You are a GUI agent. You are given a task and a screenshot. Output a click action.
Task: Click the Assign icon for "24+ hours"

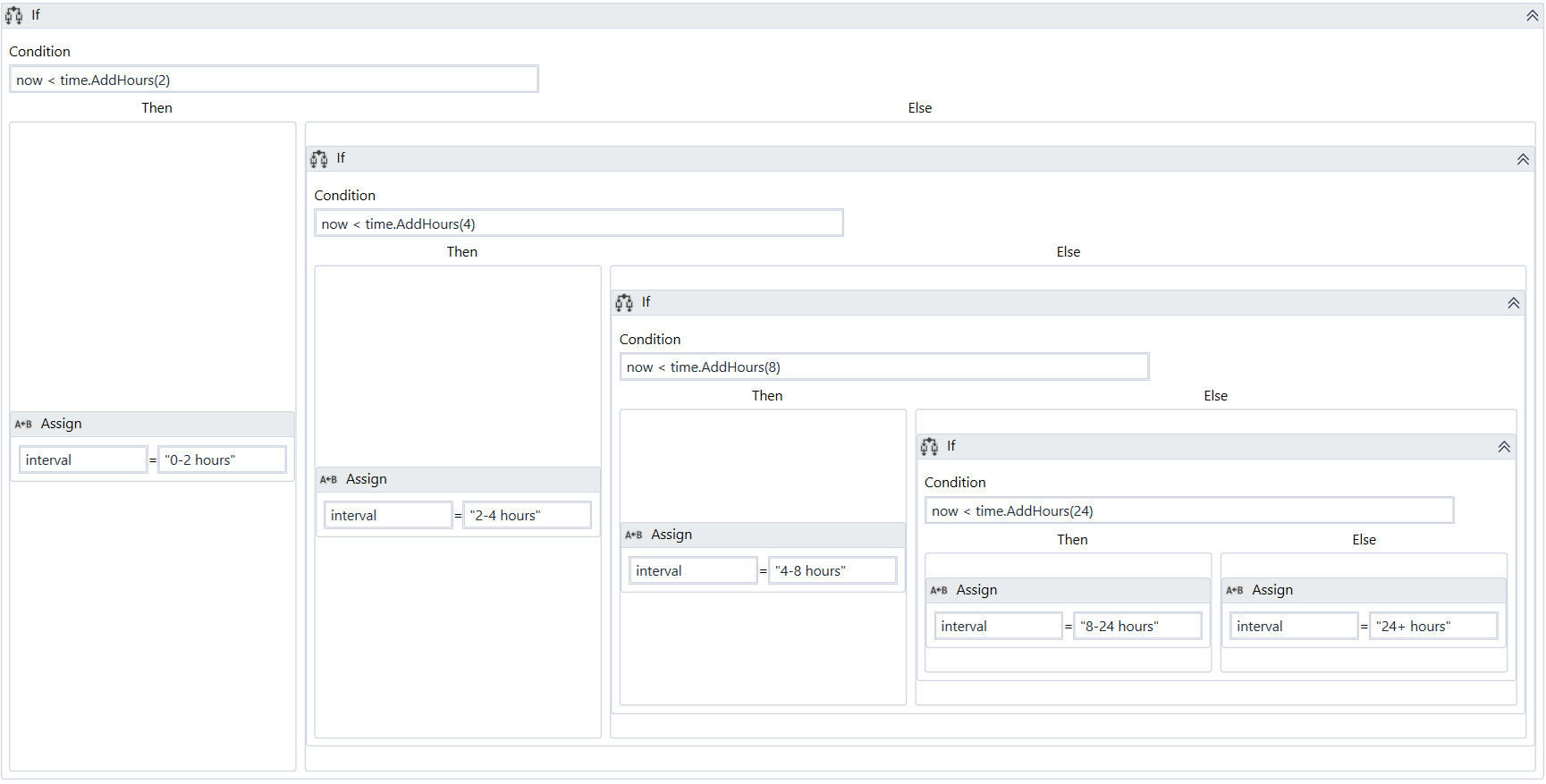1234,591
